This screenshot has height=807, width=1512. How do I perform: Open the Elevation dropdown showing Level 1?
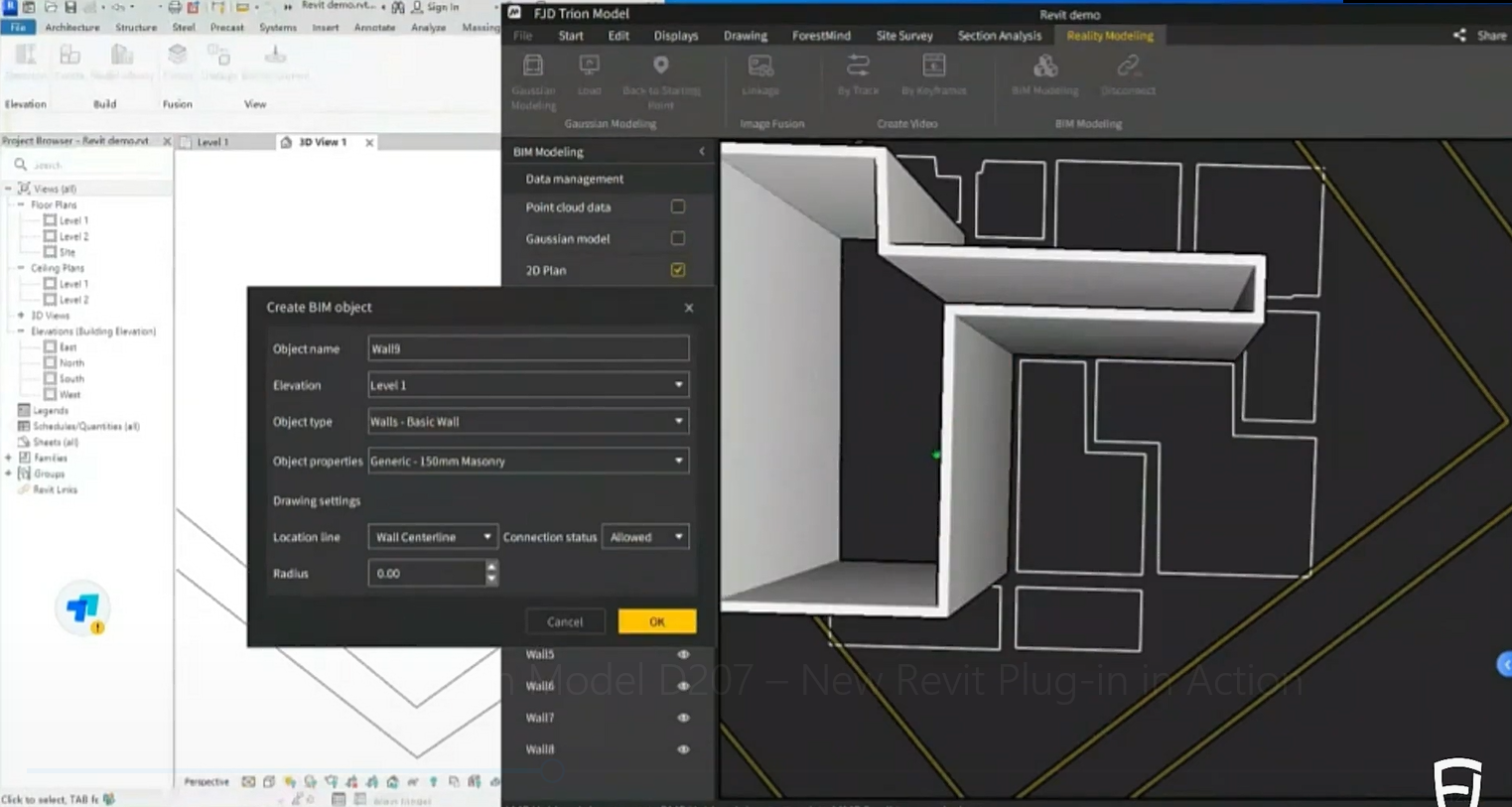pos(528,385)
